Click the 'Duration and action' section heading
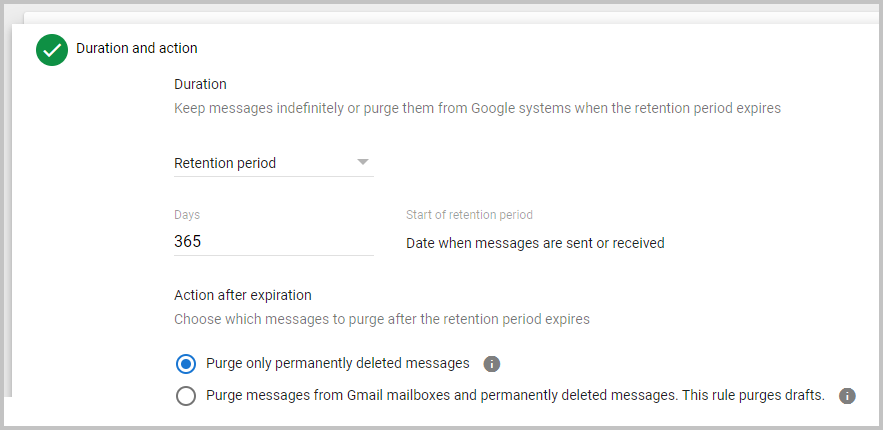This screenshot has width=883, height=430. pyautogui.click(x=137, y=48)
